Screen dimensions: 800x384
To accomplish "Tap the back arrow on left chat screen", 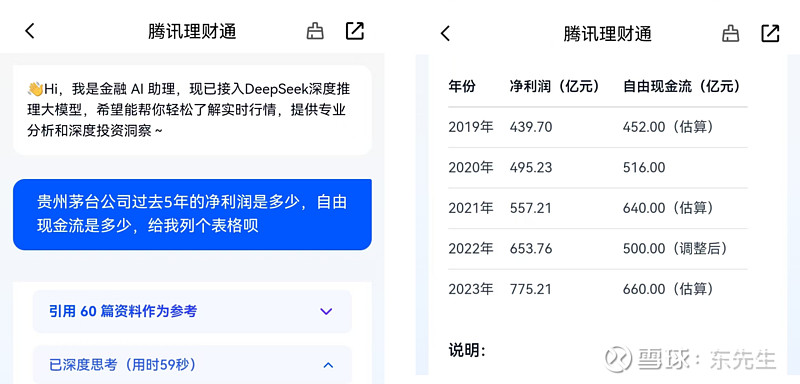I will click(30, 32).
